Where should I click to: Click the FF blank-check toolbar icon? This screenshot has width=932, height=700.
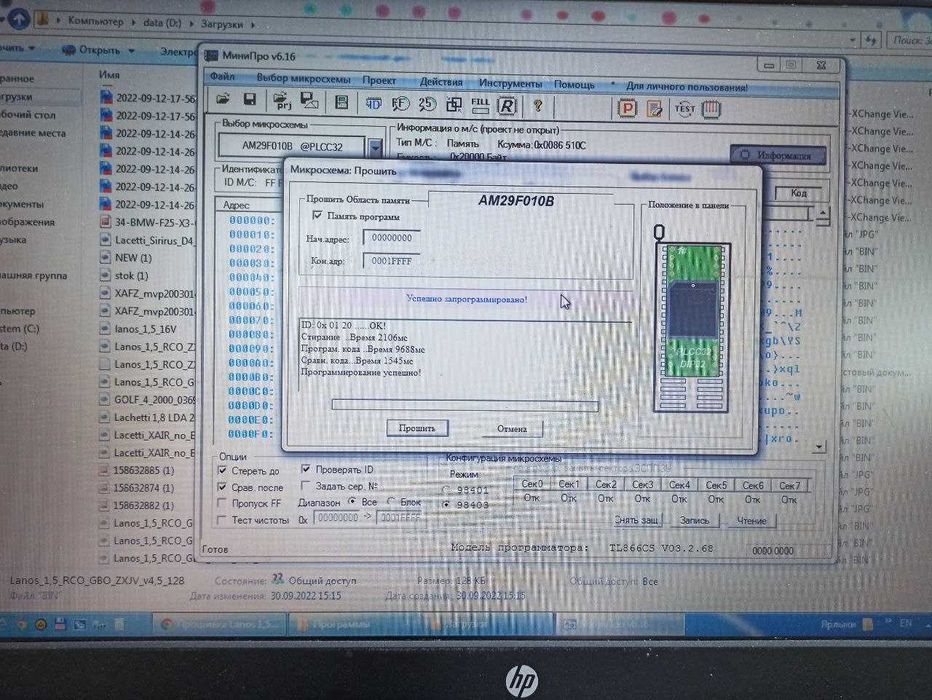[x=400, y=104]
